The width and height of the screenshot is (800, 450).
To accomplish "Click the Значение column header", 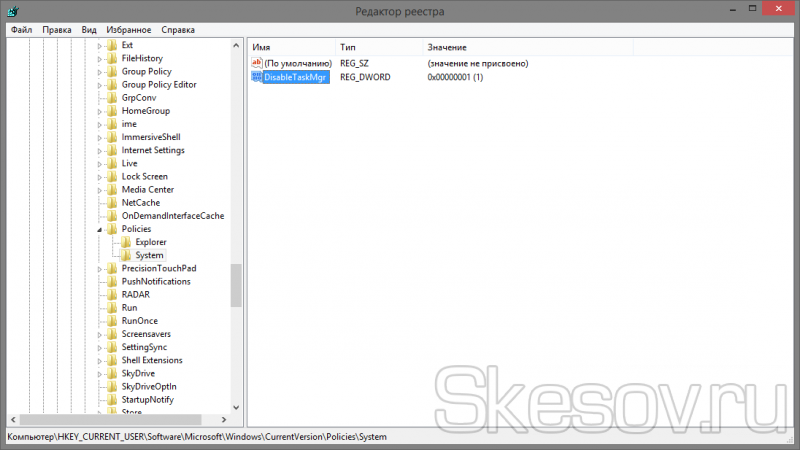I will pos(447,47).
